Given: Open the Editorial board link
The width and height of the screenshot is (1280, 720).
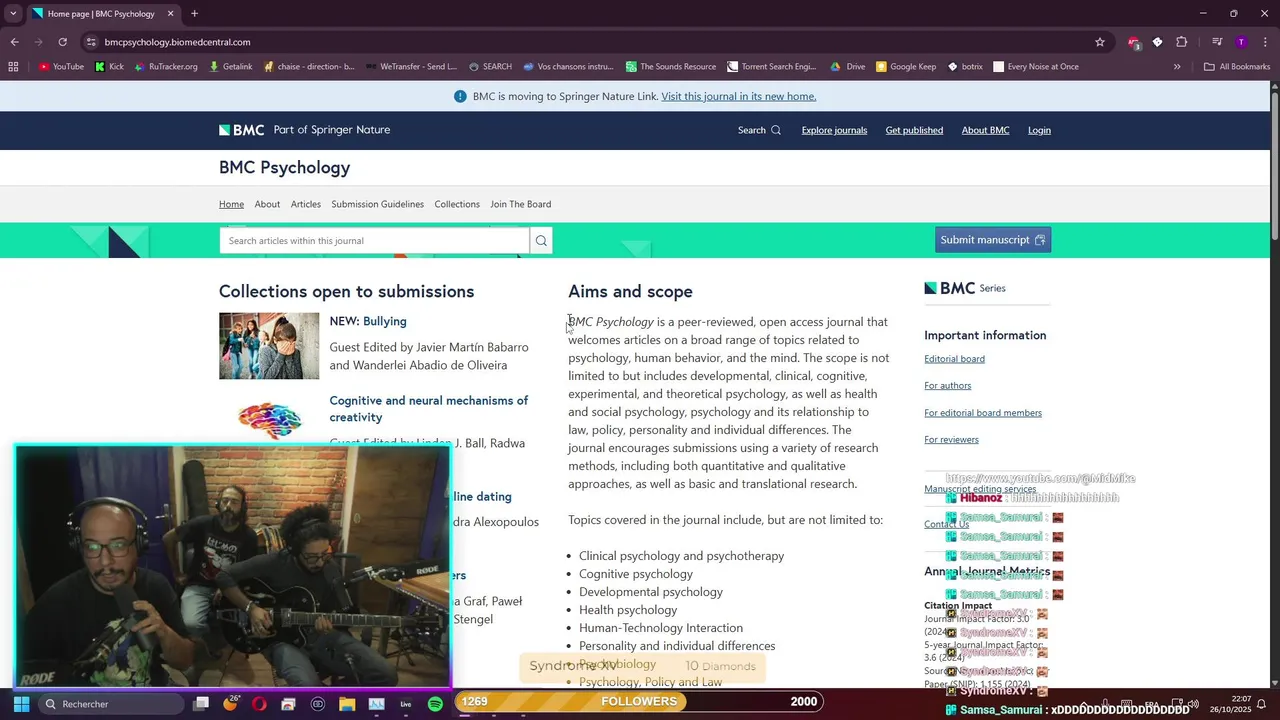Looking at the screenshot, I should point(954,359).
